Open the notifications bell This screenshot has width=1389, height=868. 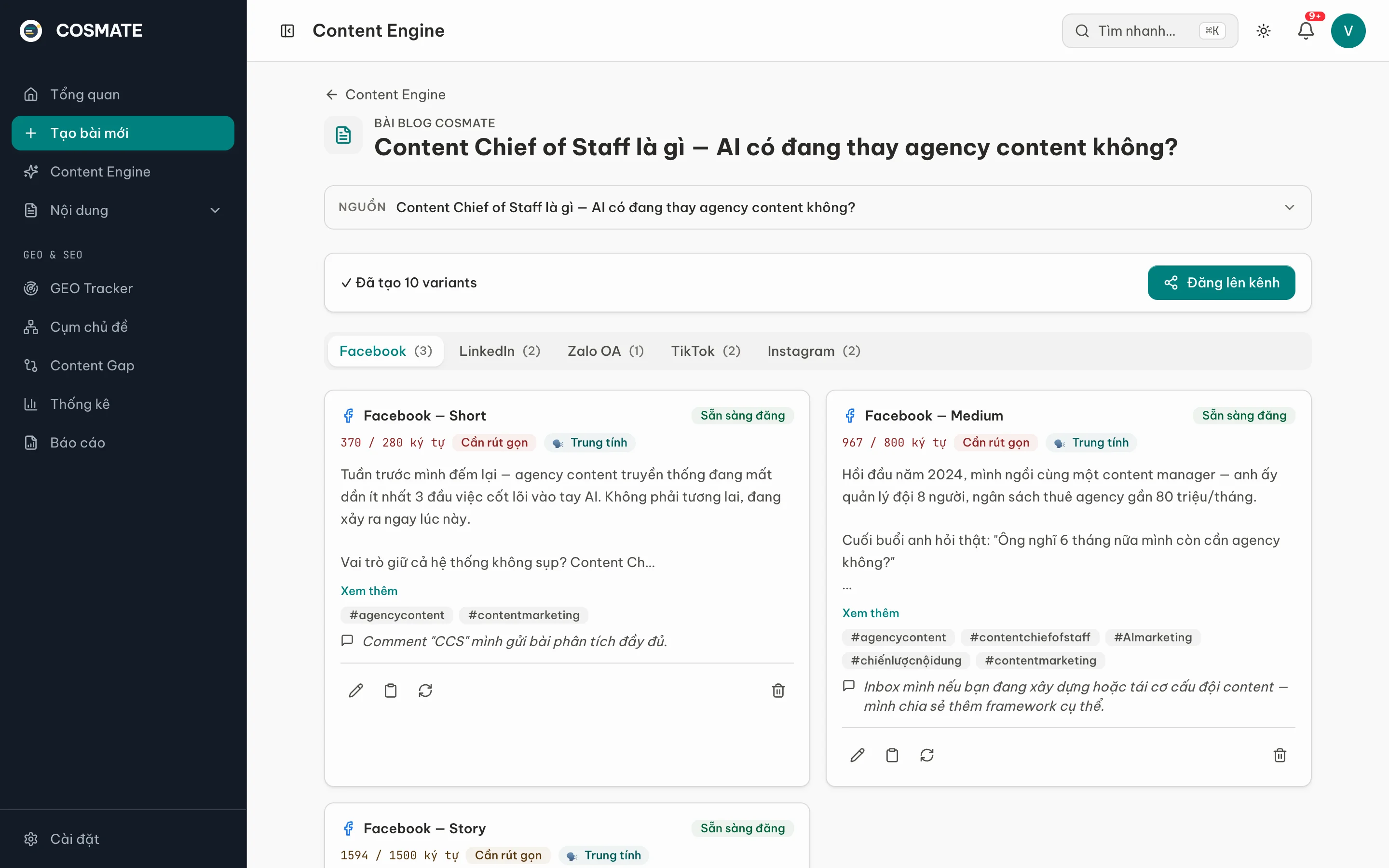[1306, 30]
